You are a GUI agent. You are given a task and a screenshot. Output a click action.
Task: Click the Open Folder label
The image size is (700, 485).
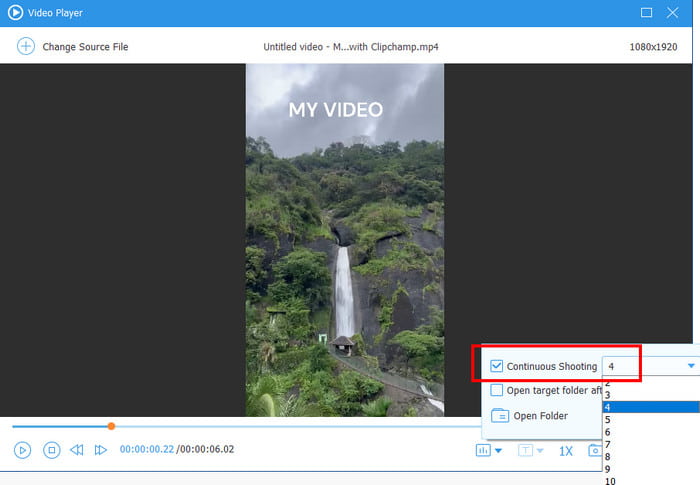pos(540,416)
